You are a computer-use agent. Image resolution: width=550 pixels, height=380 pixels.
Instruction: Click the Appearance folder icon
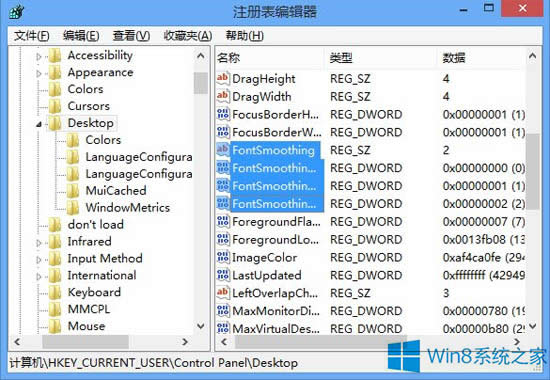tap(55, 72)
